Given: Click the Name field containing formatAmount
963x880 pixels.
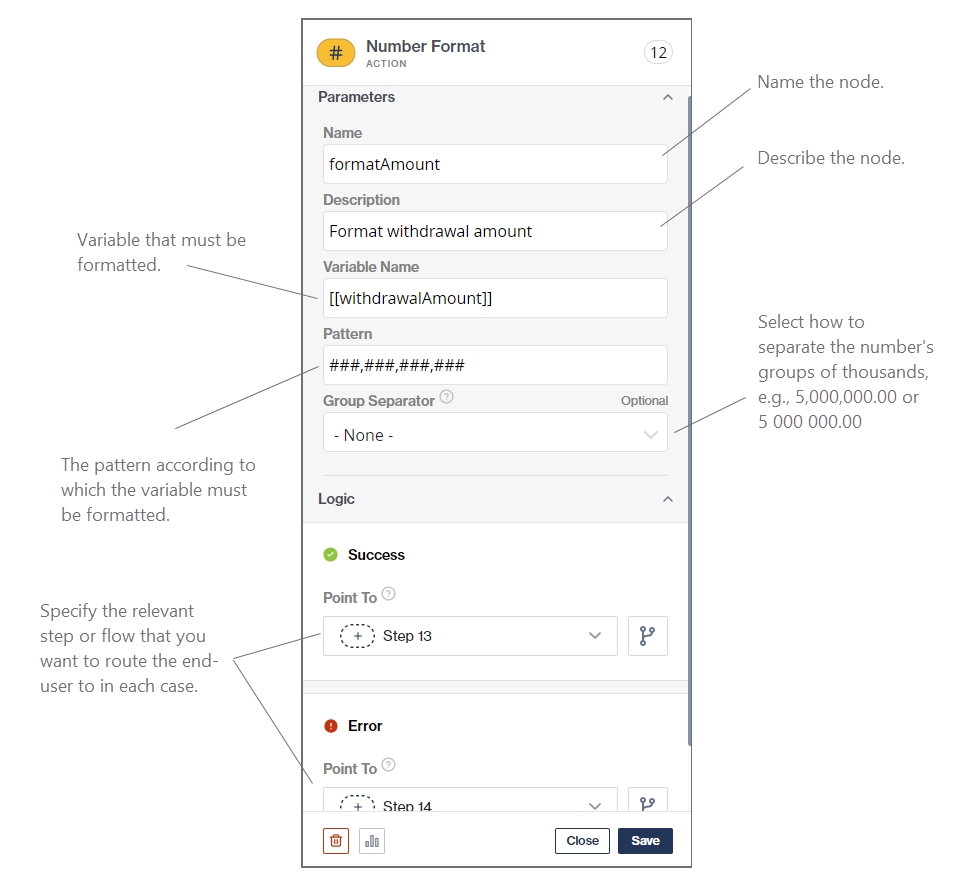Looking at the screenshot, I should click(495, 164).
